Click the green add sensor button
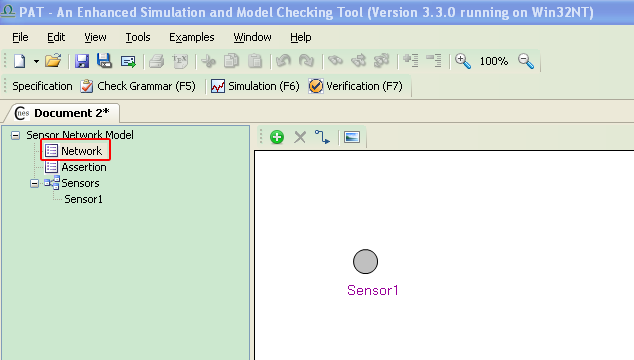 coord(277,137)
